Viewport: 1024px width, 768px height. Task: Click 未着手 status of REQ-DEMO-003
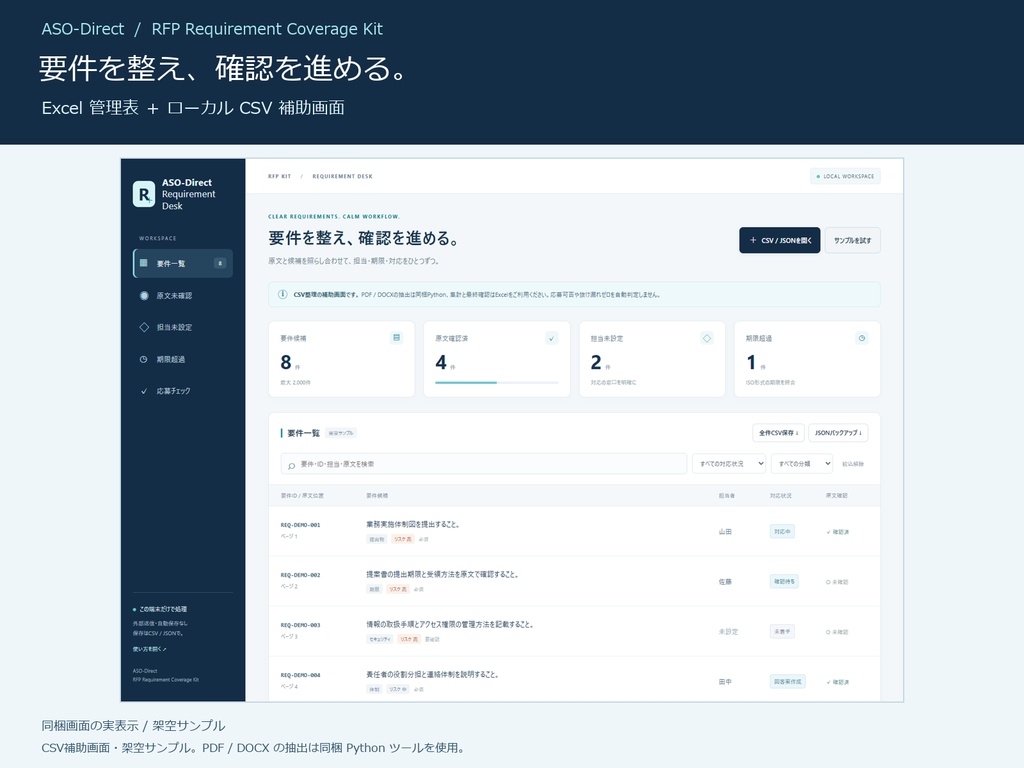782,632
